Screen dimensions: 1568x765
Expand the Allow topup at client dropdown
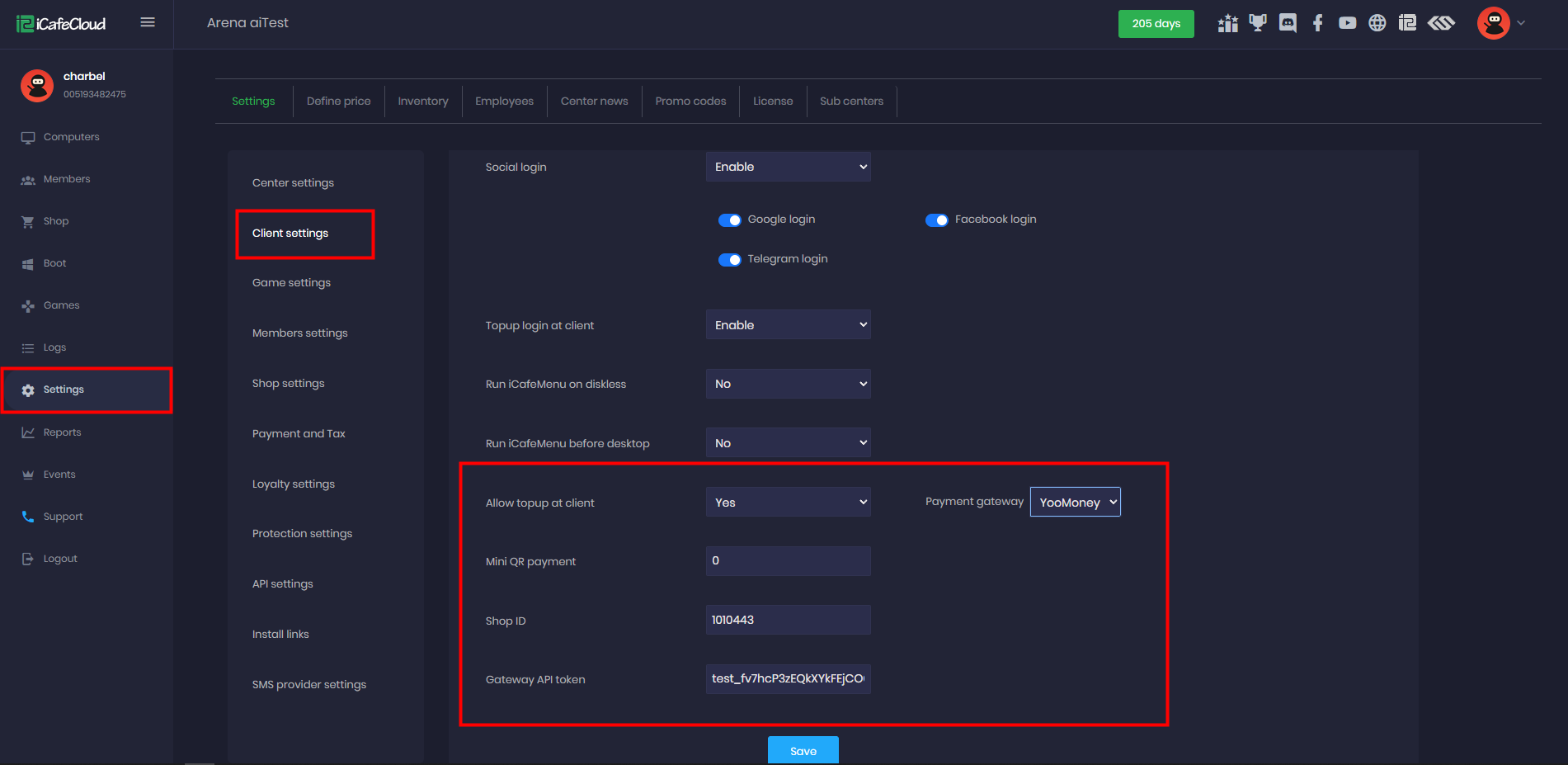[788, 502]
